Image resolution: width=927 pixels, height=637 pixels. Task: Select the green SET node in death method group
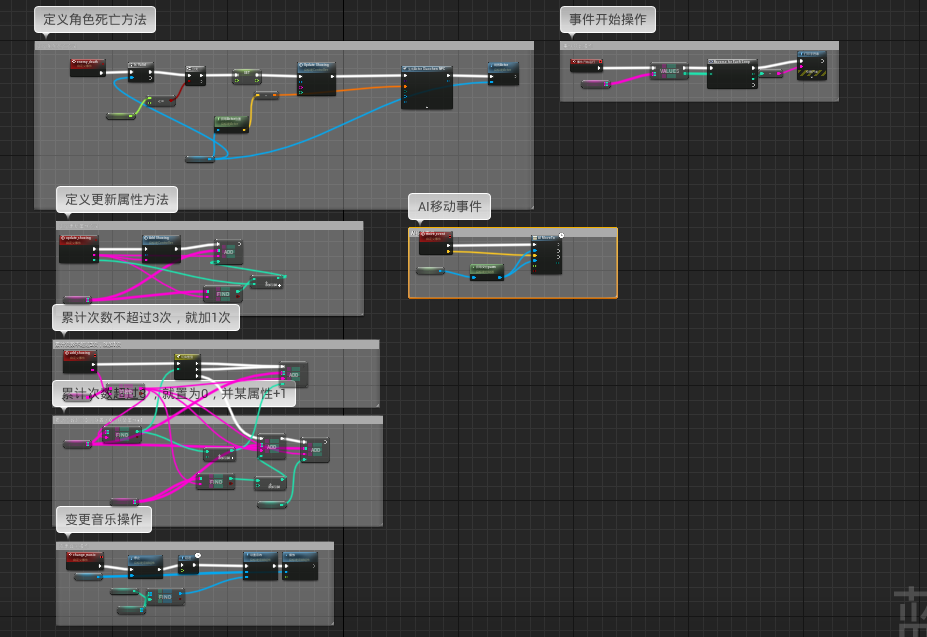[x=247, y=76]
